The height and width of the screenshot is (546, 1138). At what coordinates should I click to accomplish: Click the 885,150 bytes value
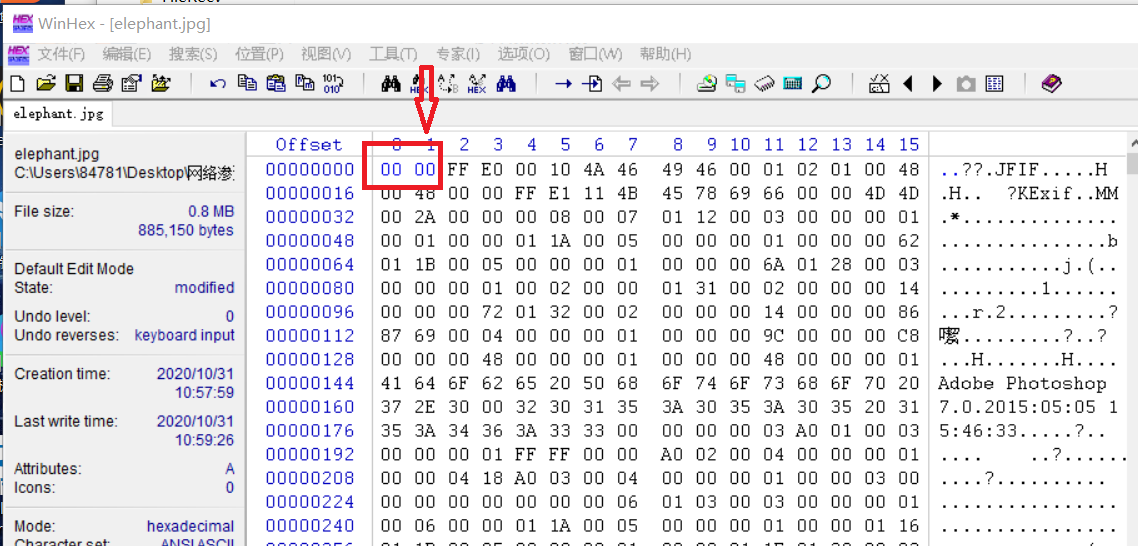(x=186, y=230)
